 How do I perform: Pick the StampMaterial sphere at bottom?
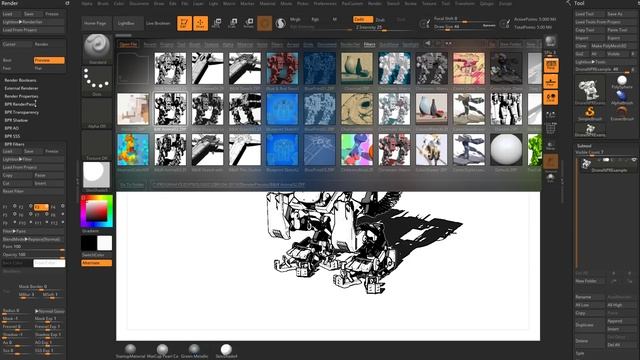[130, 351]
